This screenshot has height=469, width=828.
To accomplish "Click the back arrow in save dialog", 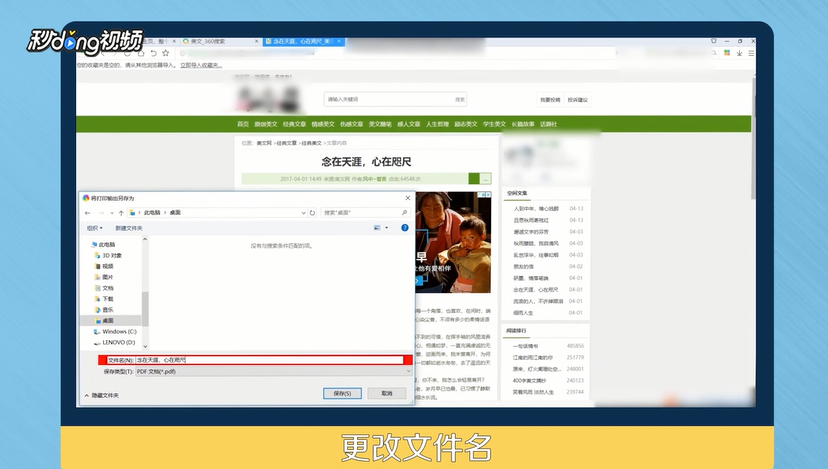I will 88,213.
